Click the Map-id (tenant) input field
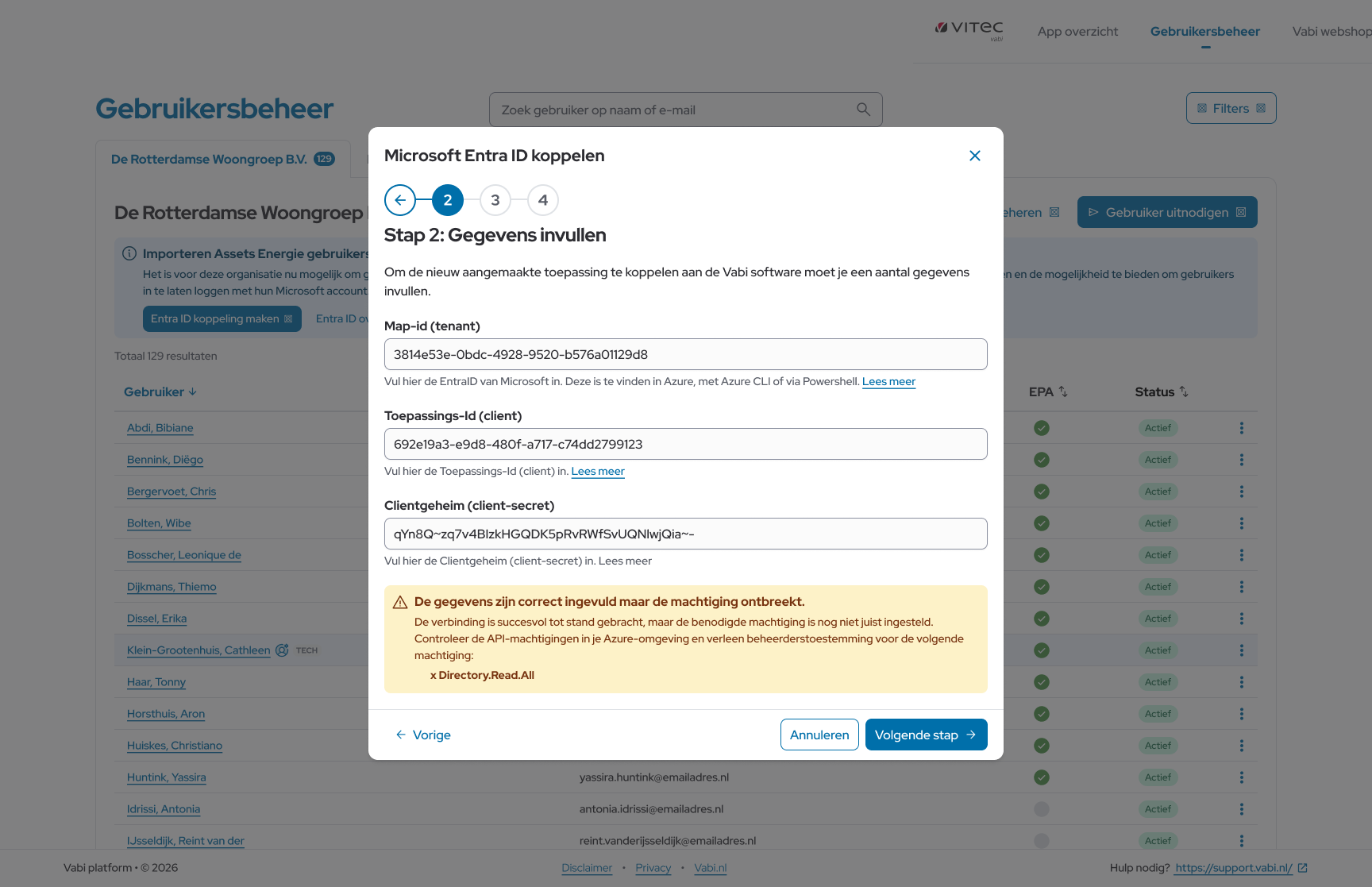 685,354
